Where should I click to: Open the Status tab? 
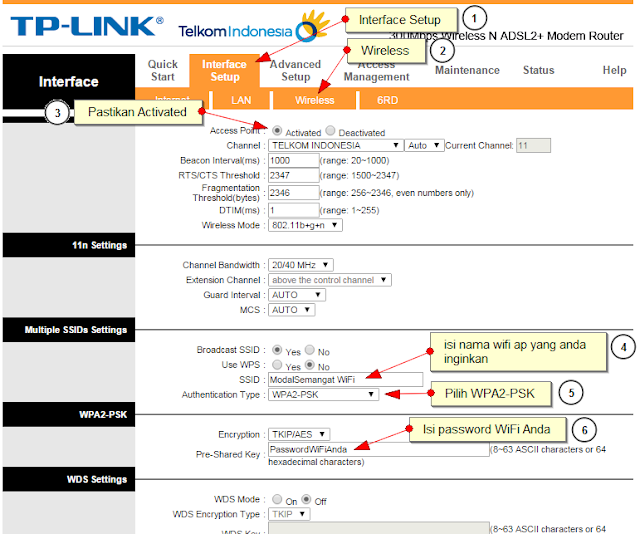538,70
